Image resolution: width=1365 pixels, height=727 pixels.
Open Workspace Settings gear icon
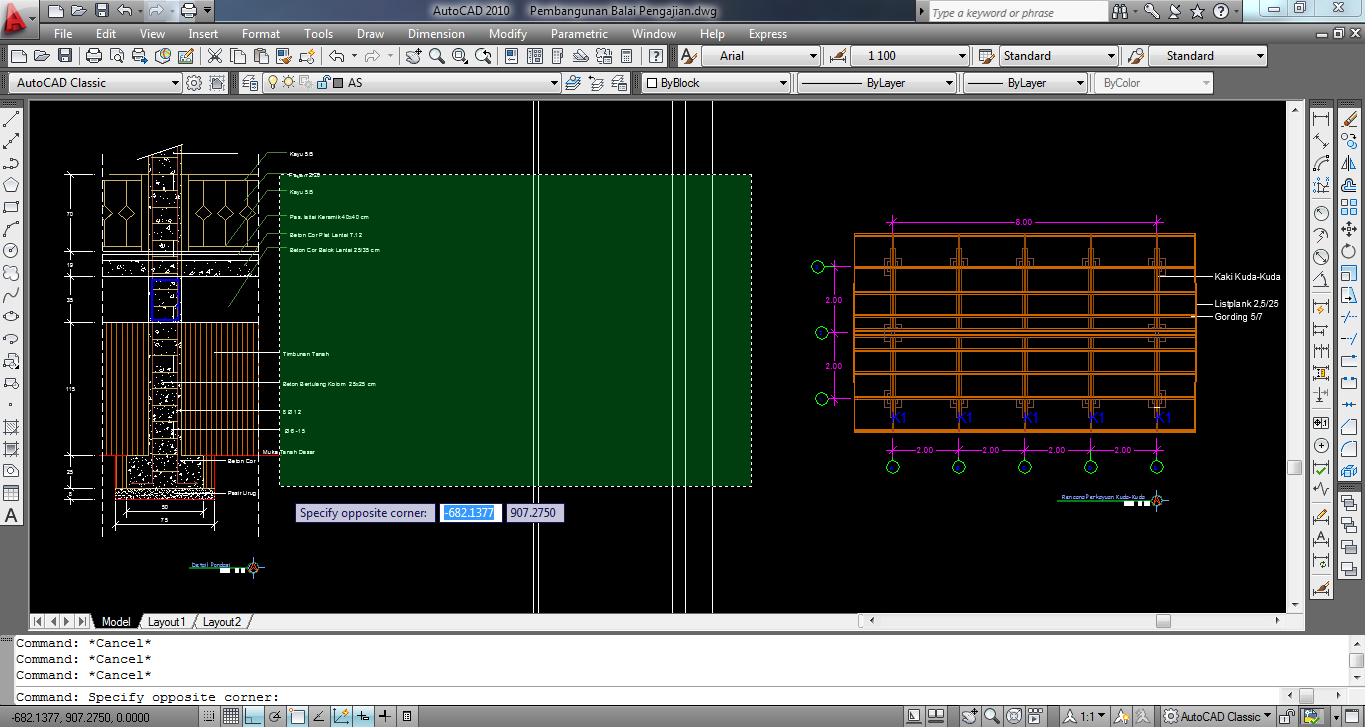point(194,83)
